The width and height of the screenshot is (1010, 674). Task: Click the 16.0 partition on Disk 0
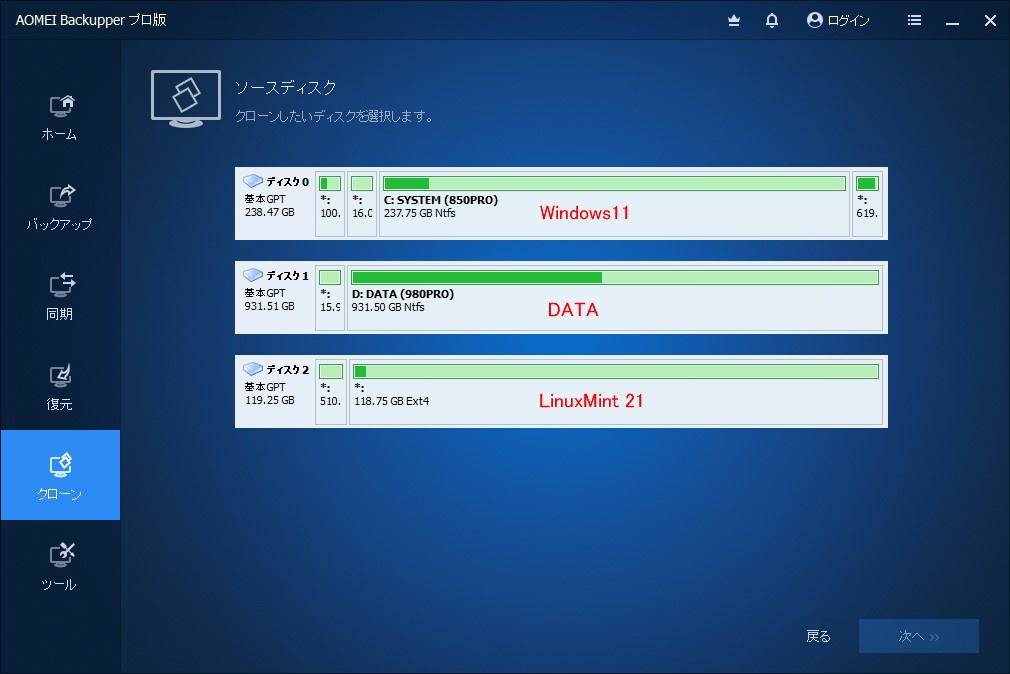point(362,204)
